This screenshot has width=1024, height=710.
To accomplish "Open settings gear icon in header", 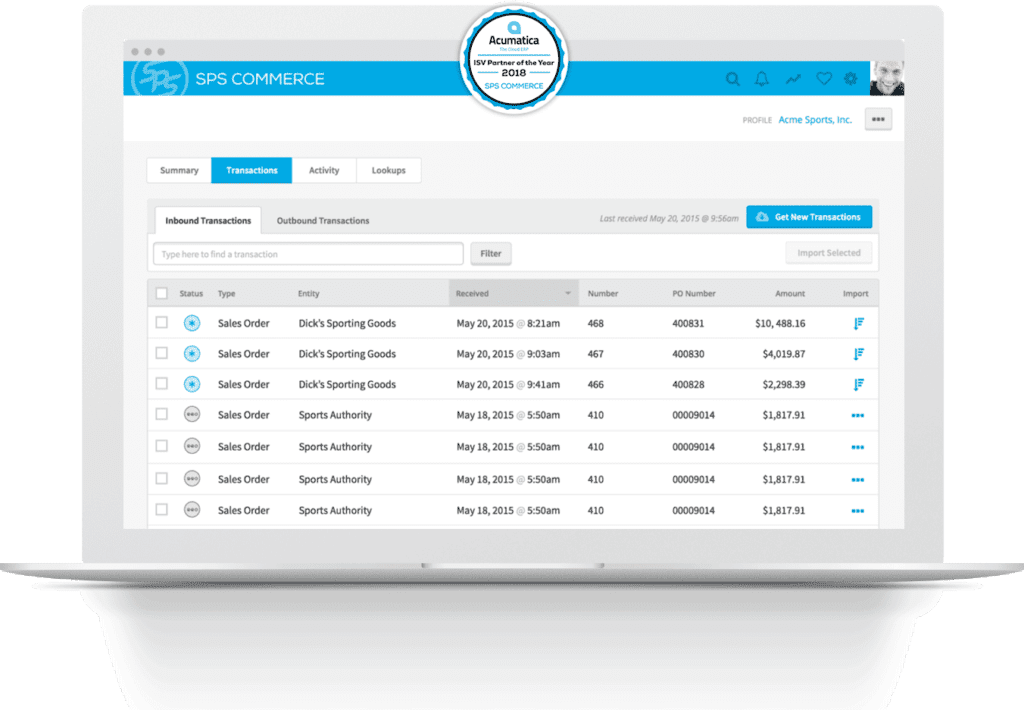I will click(x=850, y=79).
